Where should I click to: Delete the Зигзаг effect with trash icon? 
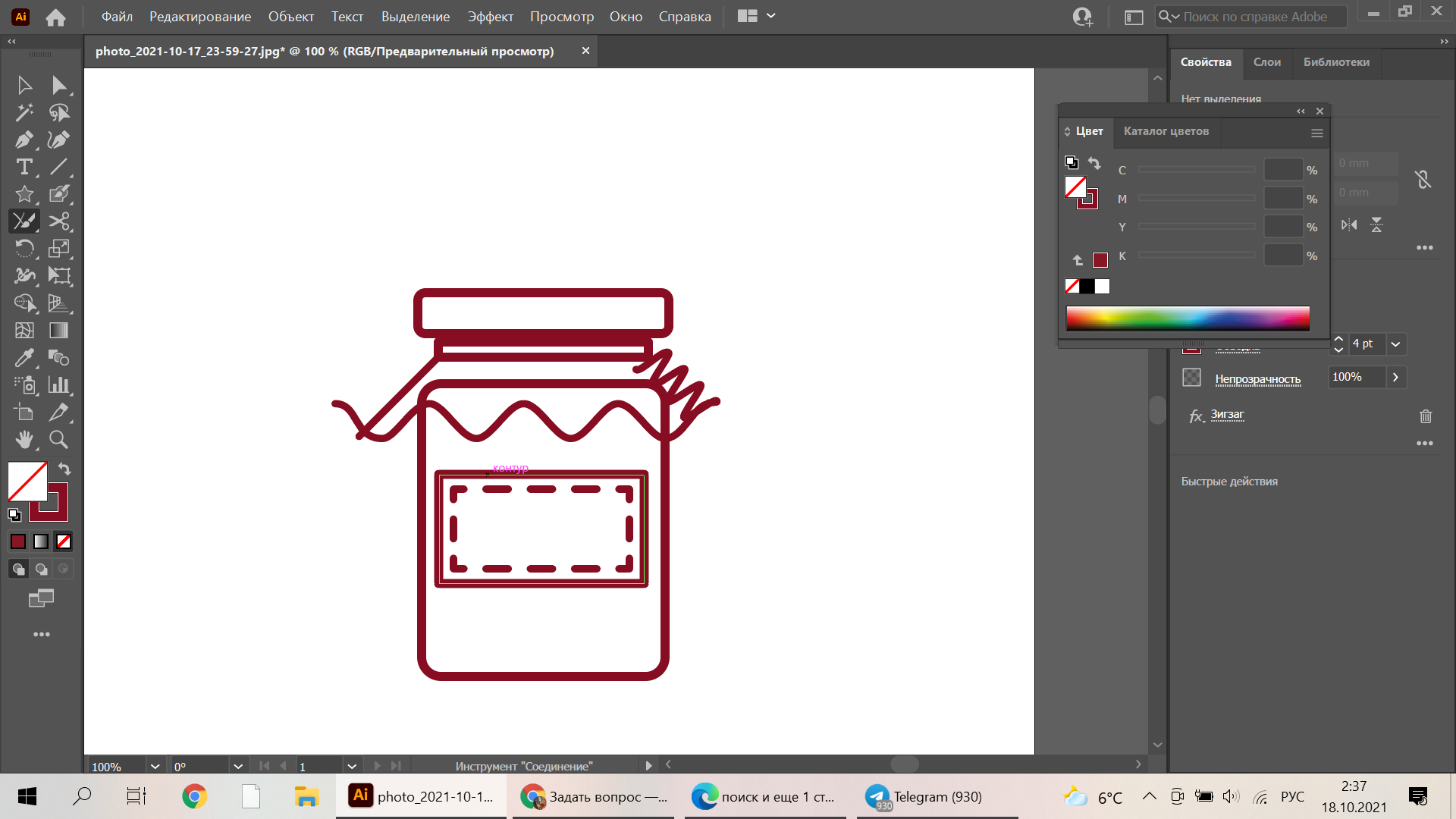pos(1426,416)
